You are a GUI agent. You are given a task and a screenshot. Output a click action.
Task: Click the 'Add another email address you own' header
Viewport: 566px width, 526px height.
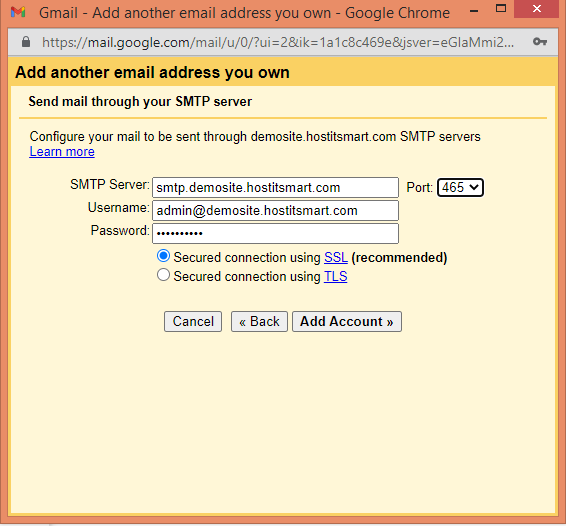coord(152,72)
